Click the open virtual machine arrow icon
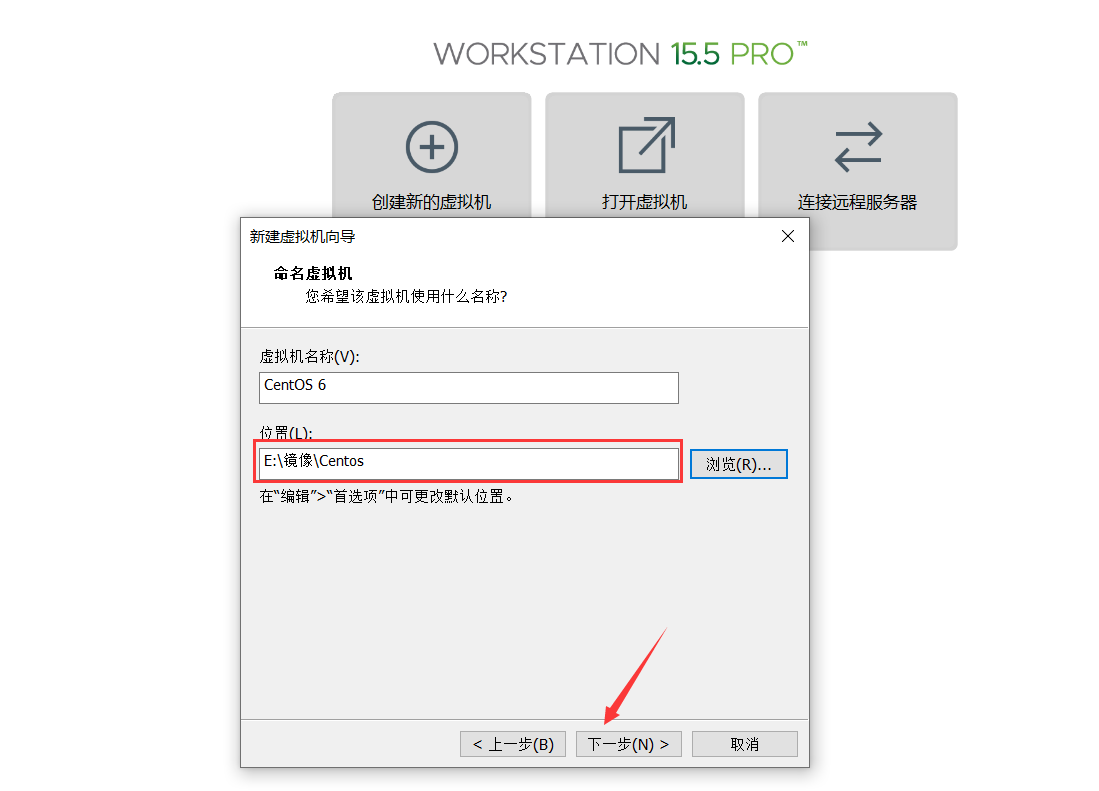Image resolution: width=1099 pixels, height=791 pixels. pos(646,145)
